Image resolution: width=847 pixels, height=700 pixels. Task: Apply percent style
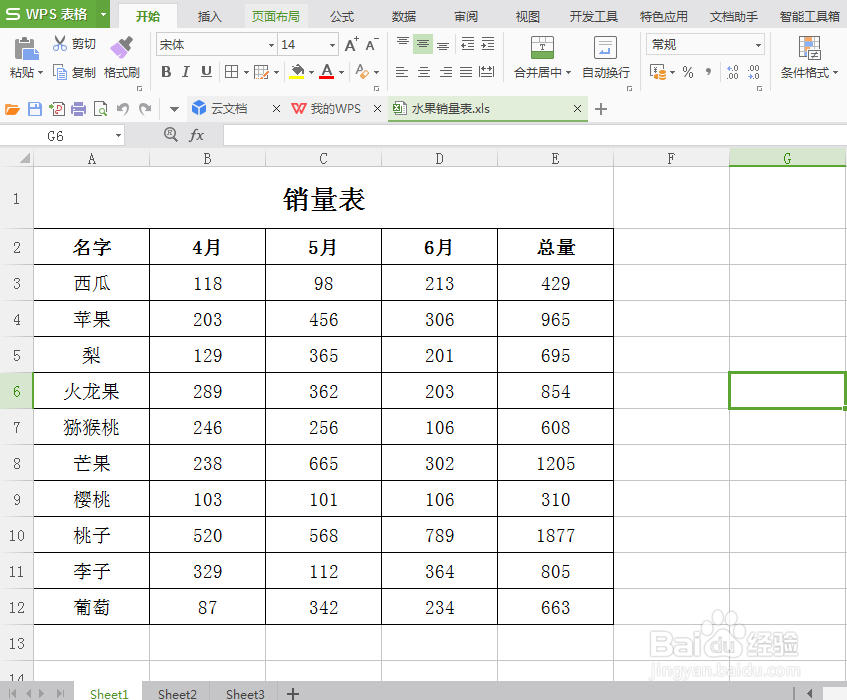coord(688,72)
